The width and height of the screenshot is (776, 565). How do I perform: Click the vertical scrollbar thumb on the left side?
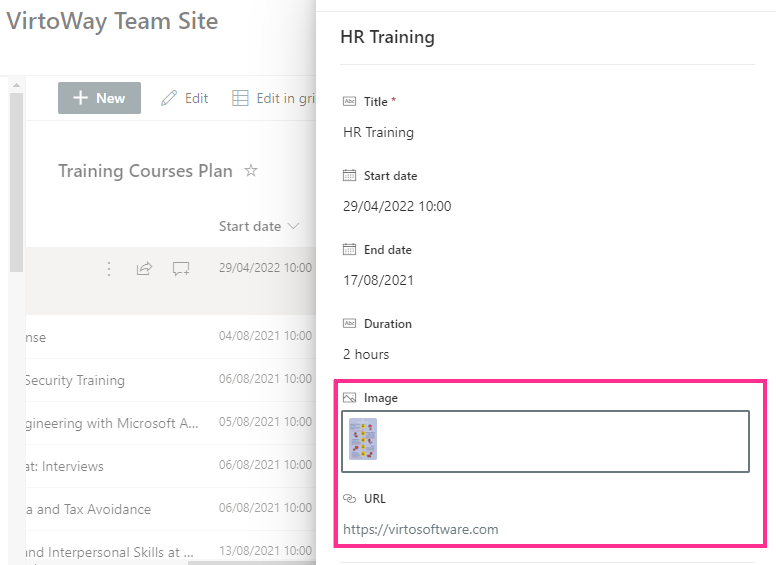(x=16, y=182)
